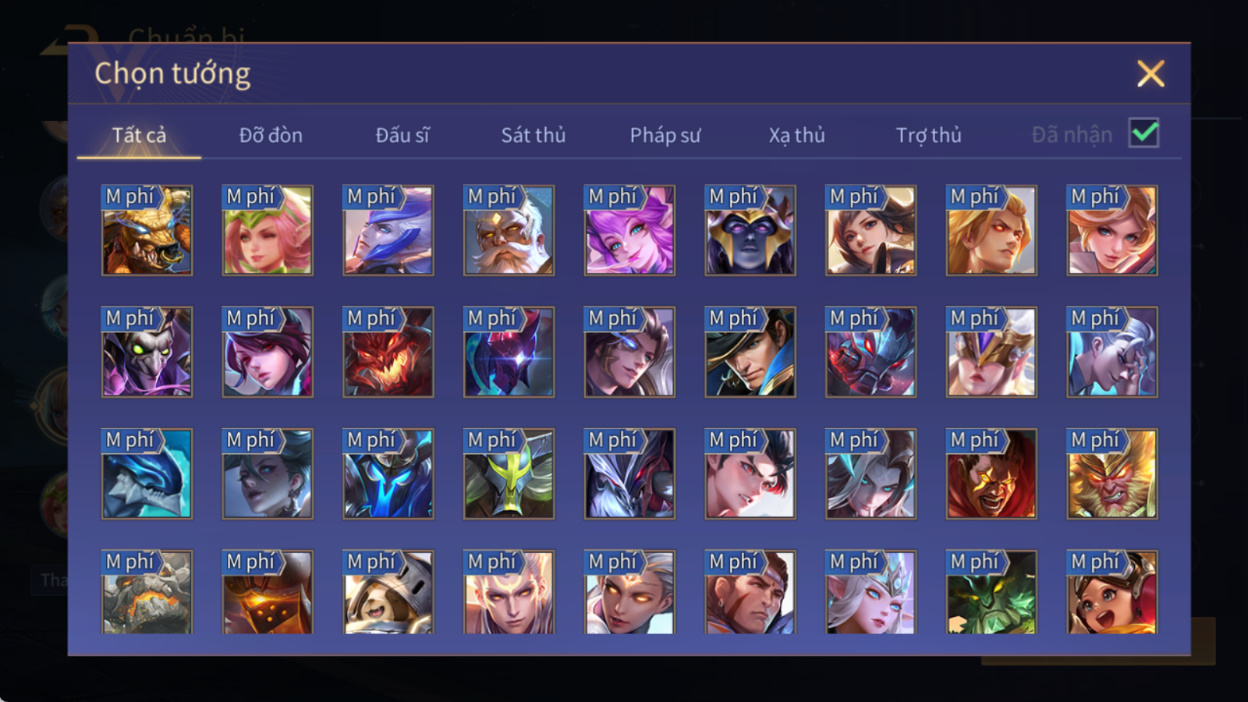
Task: Open the Trợ thủ tab
Action: [x=929, y=135]
